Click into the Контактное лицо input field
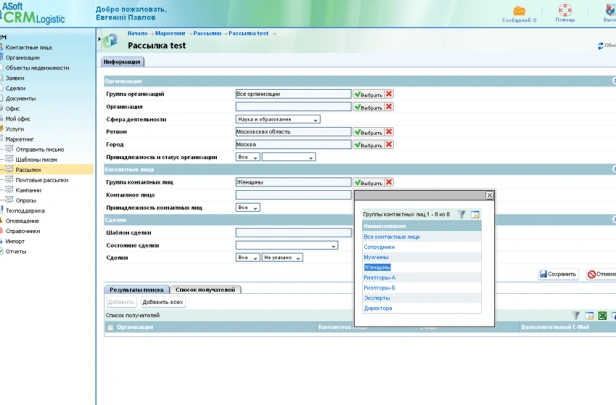The width and height of the screenshot is (616, 405). pyautogui.click(x=293, y=195)
